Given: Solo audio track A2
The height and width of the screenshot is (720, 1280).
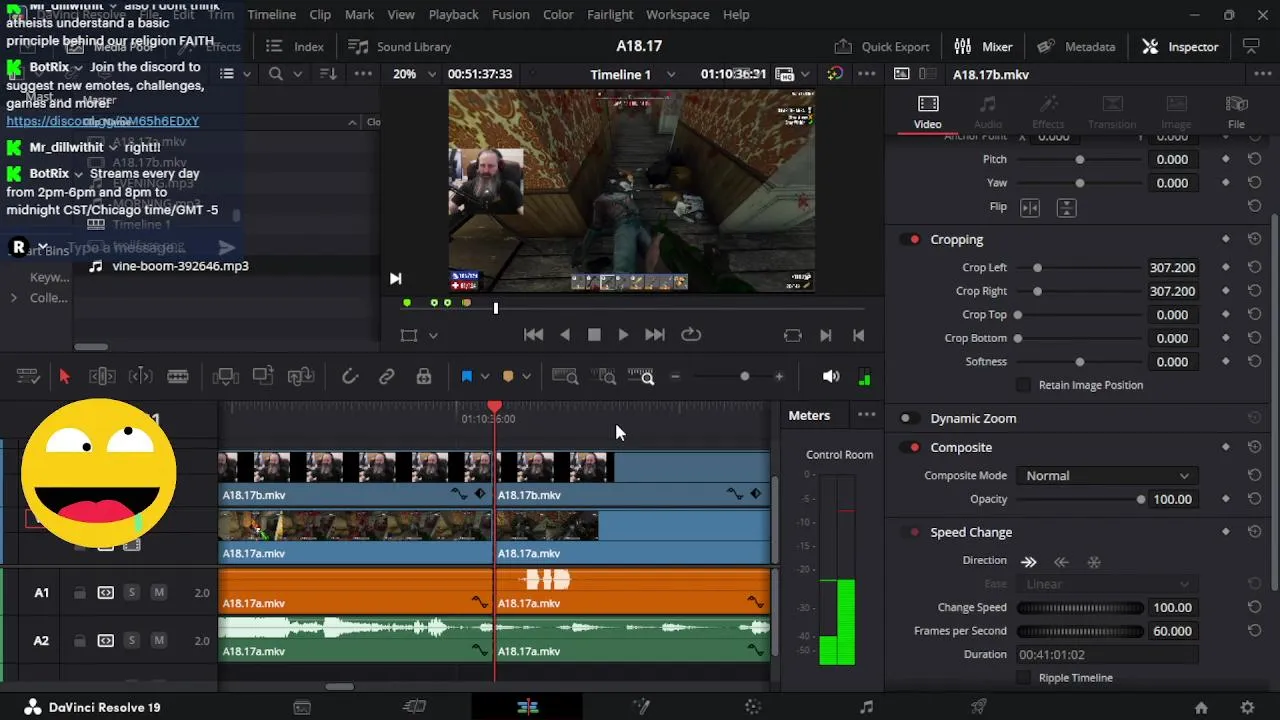Looking at the screenshot, I should click(131, 641).
